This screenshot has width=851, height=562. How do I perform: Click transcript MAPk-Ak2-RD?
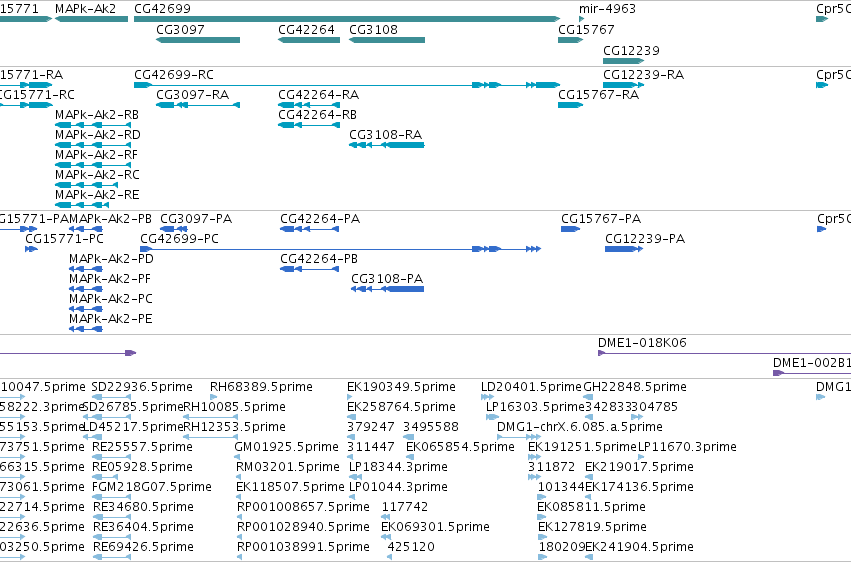(x=93, y=145)
